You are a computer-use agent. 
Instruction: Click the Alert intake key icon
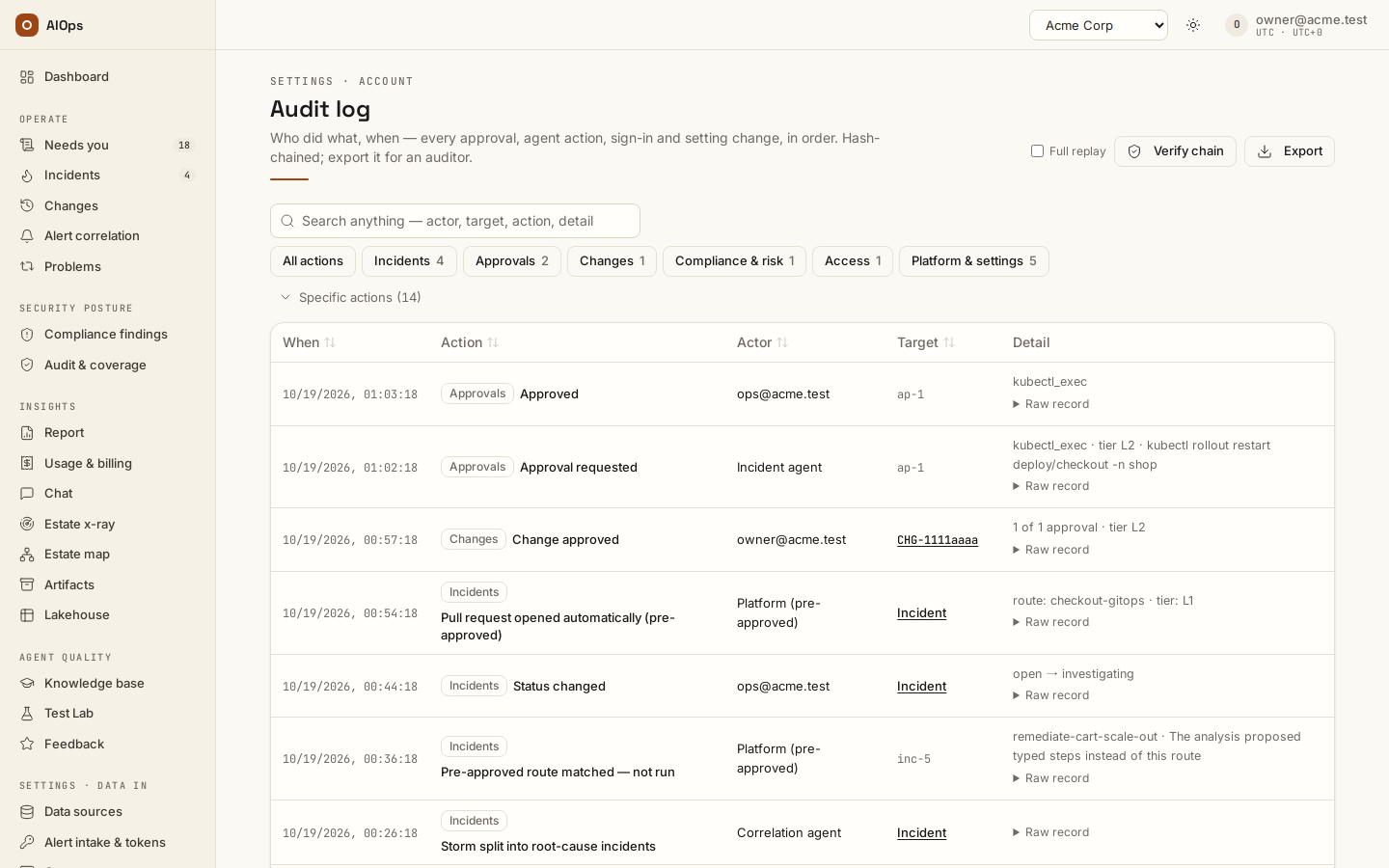click(27, 843)
